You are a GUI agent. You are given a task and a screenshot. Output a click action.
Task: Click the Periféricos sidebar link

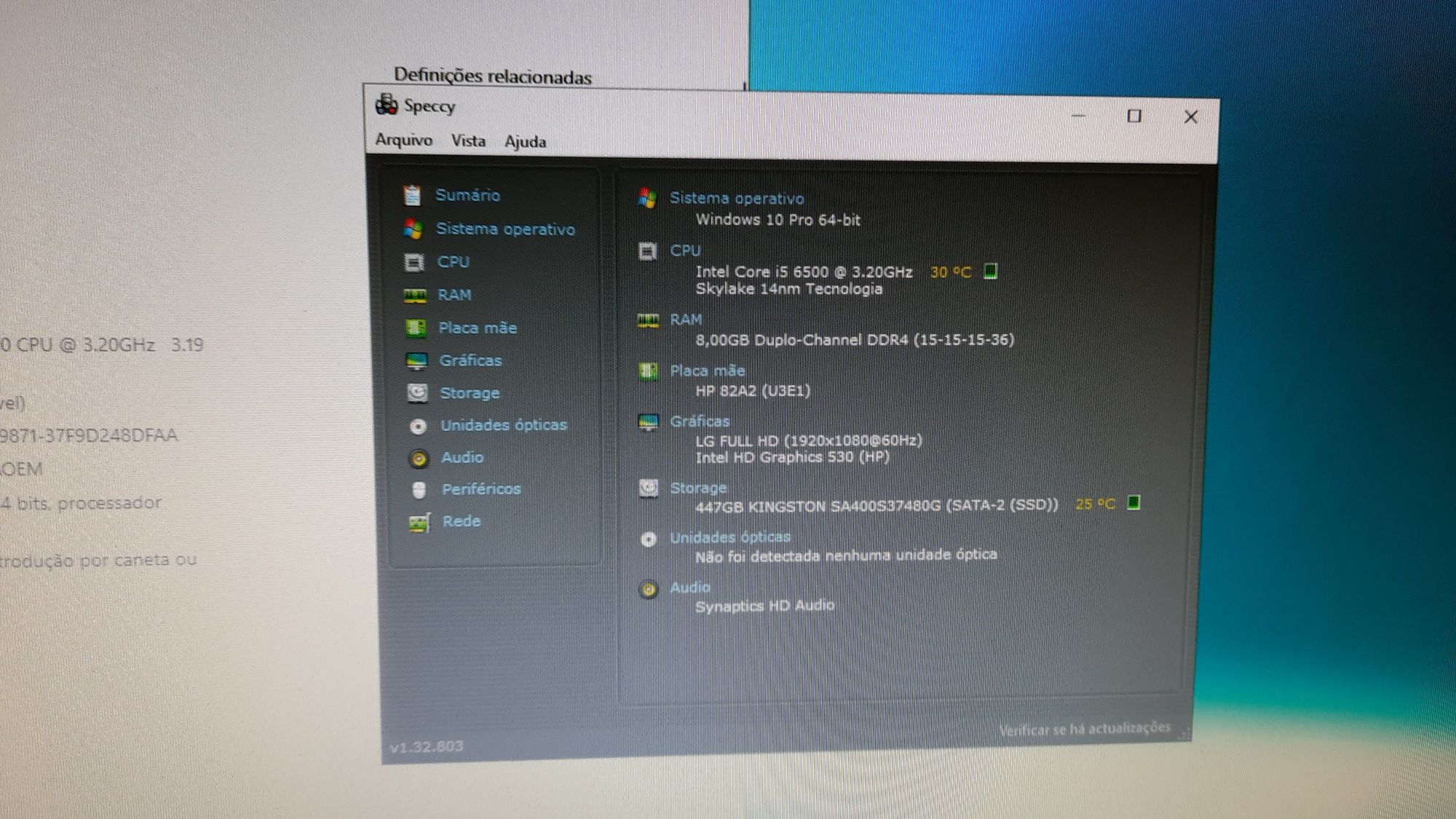[x=481, y=489]
